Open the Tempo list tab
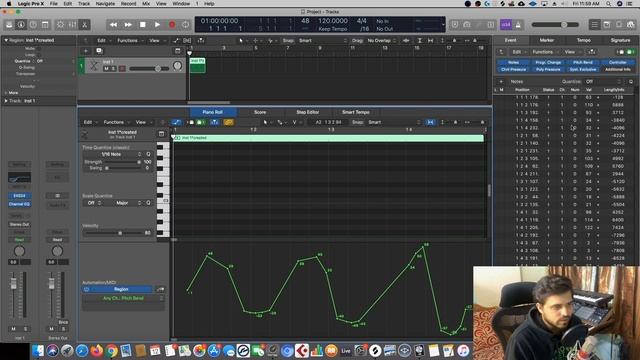The width and height of the screenshot is (640, 360). tap(583, 40)
